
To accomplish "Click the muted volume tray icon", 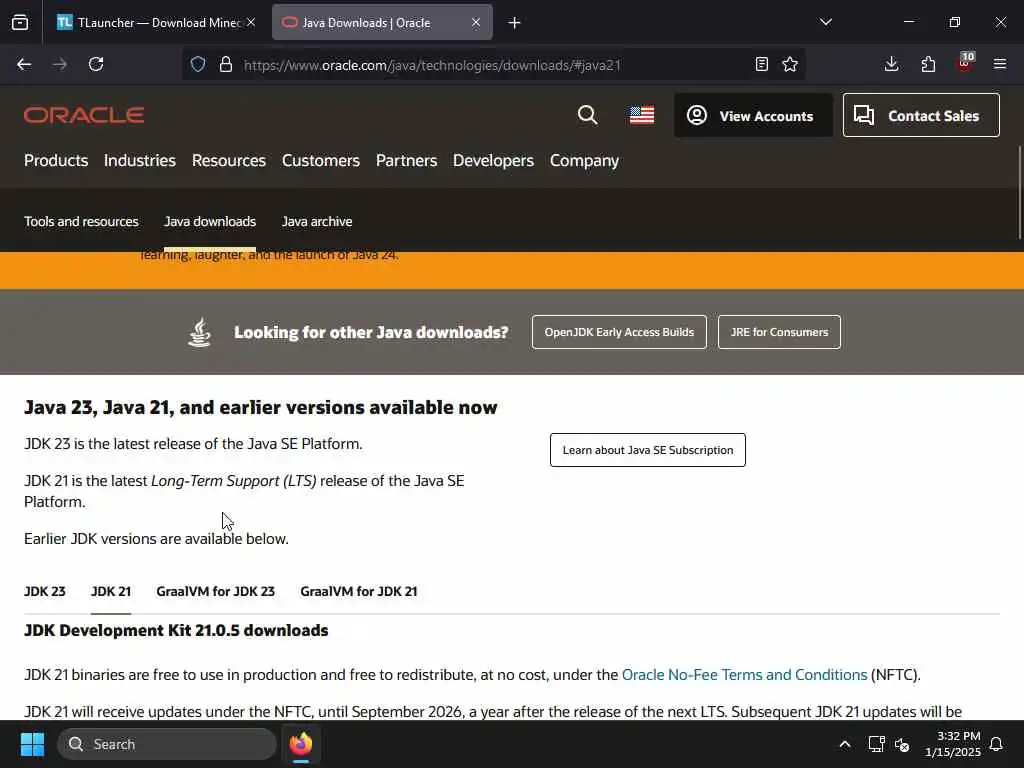I will click(903, 744).
